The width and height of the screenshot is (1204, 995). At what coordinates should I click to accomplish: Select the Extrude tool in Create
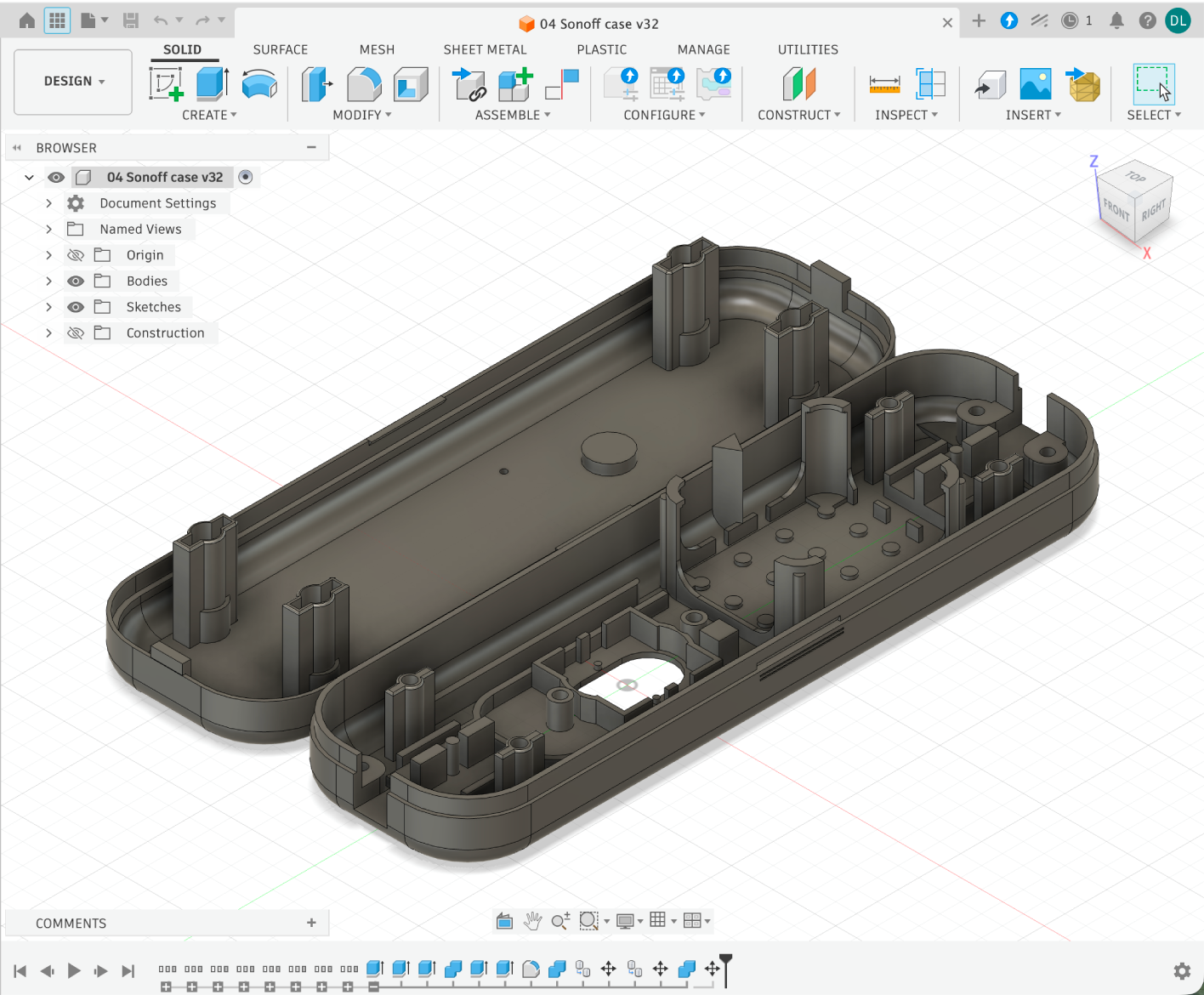pyautogui.click(x=213, y=84)
